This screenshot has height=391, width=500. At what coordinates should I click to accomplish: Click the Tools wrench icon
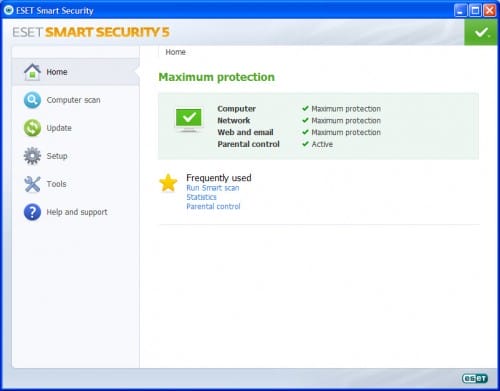click(x=32, y=184)
